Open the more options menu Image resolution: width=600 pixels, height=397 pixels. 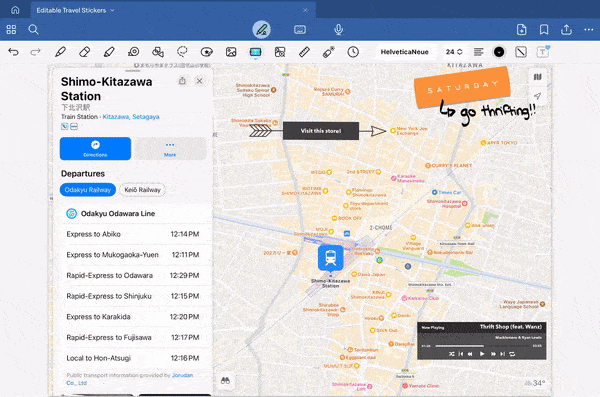coord(589,29)
